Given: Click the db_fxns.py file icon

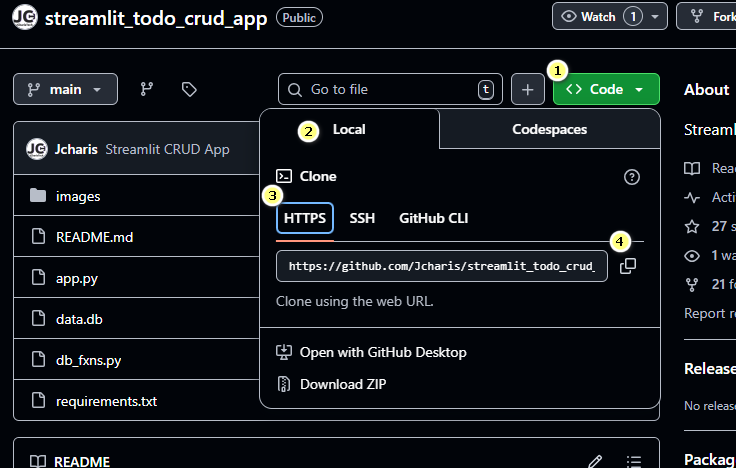Looking at the screenshot, I should [38, 360].
